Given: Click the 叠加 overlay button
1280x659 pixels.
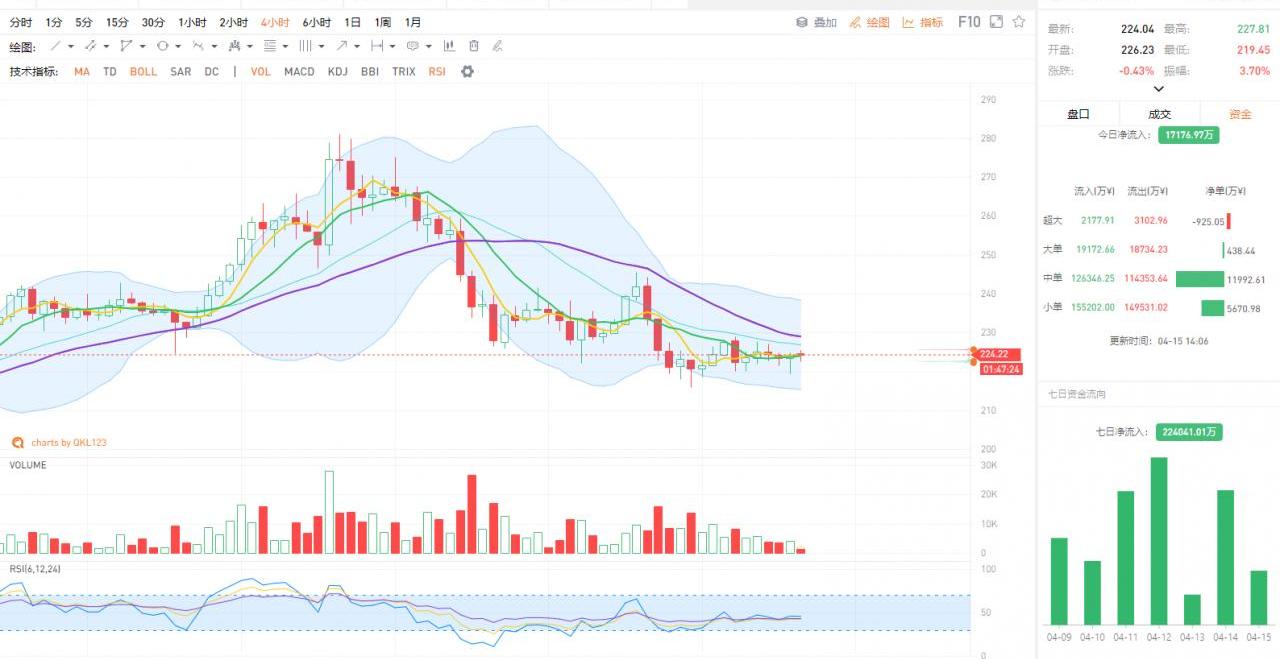Looking at the screenshot, I should 817,22.
